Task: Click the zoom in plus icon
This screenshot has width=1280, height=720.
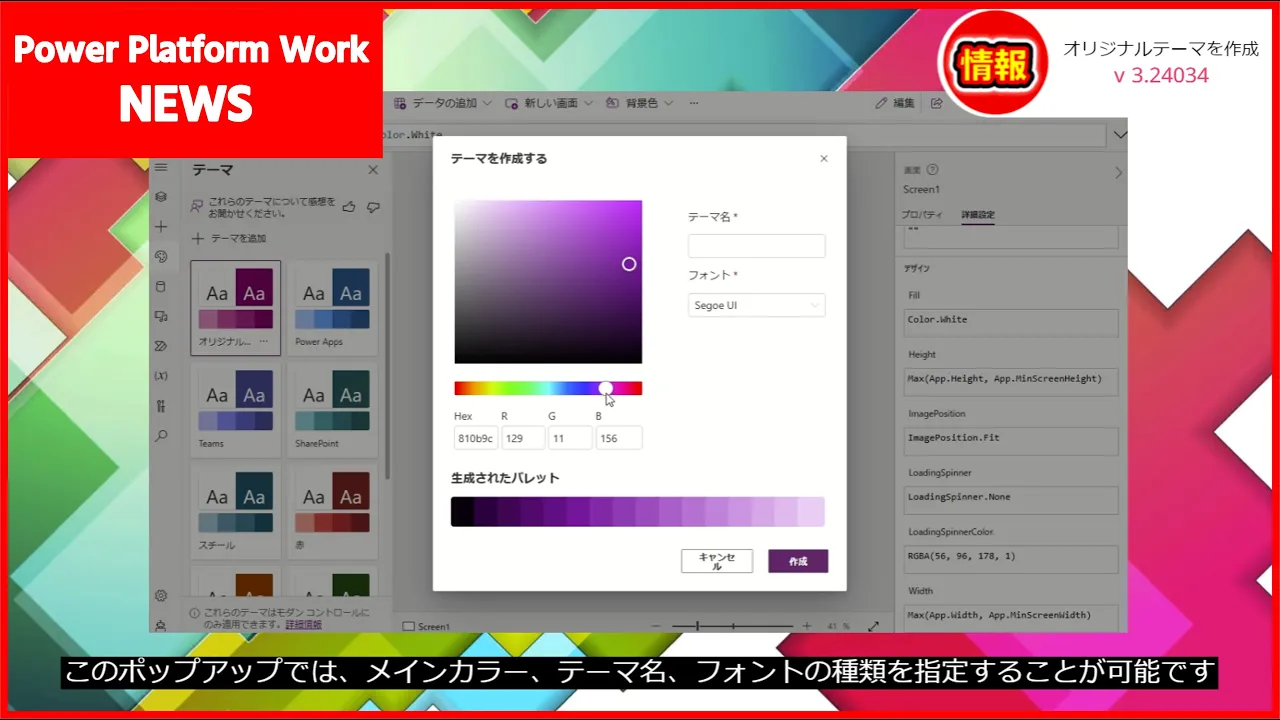Action: click(x=807, y=626)
